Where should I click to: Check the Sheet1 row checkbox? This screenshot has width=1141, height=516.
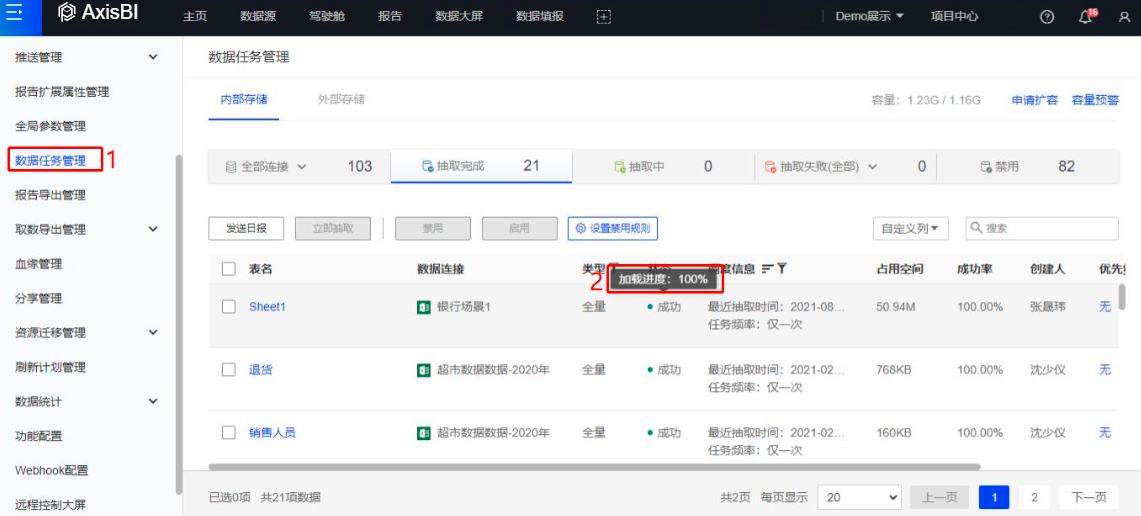coord(228,307)
